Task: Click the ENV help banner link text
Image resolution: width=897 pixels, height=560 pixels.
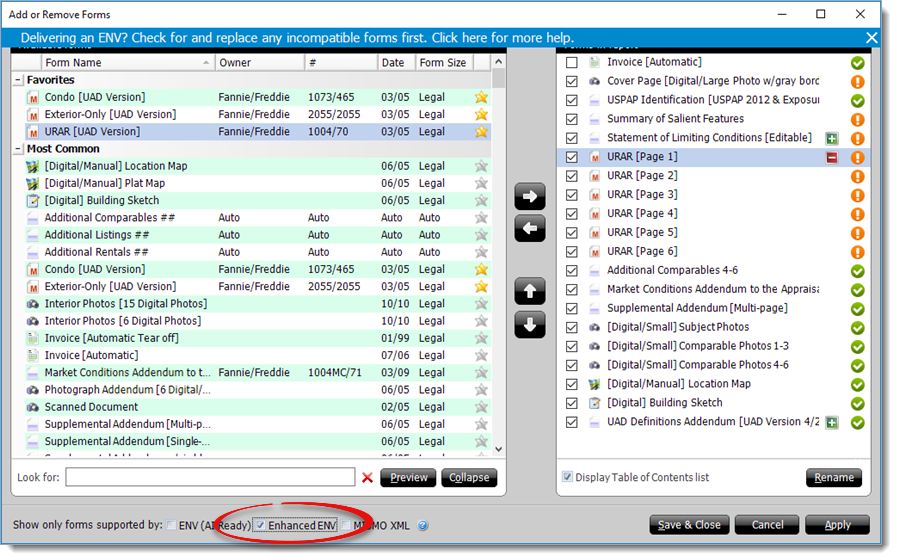Action: pos(297,38)
